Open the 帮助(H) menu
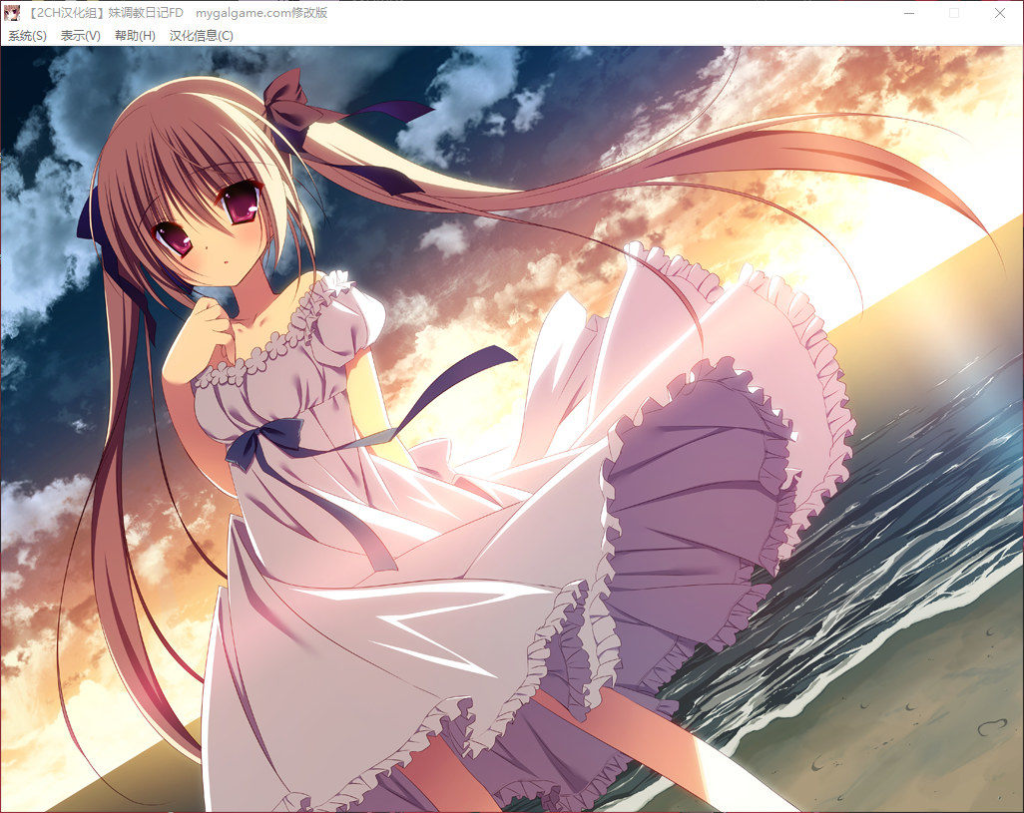Screen dimensions: 1024x813 (x=135, y=36)
